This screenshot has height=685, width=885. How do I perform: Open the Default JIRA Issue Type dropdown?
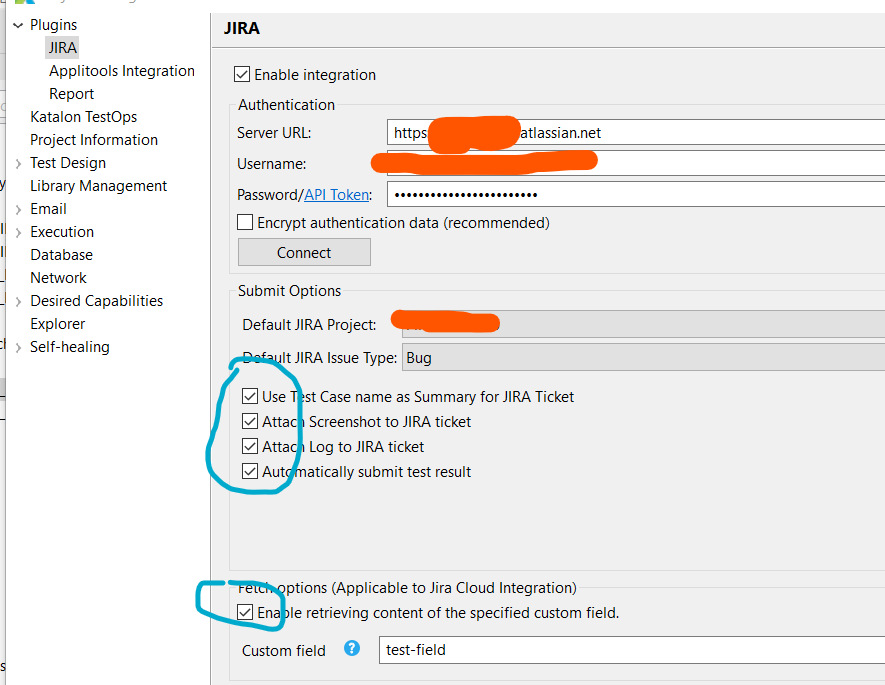tap(620, 357)
